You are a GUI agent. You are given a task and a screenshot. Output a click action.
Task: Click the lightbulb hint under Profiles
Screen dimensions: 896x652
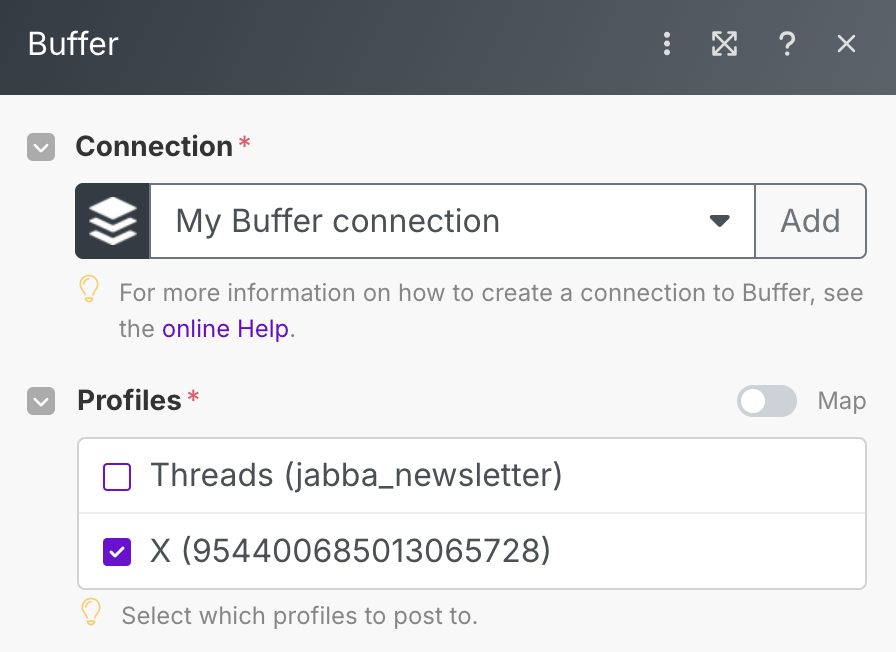tap(90, 612)
